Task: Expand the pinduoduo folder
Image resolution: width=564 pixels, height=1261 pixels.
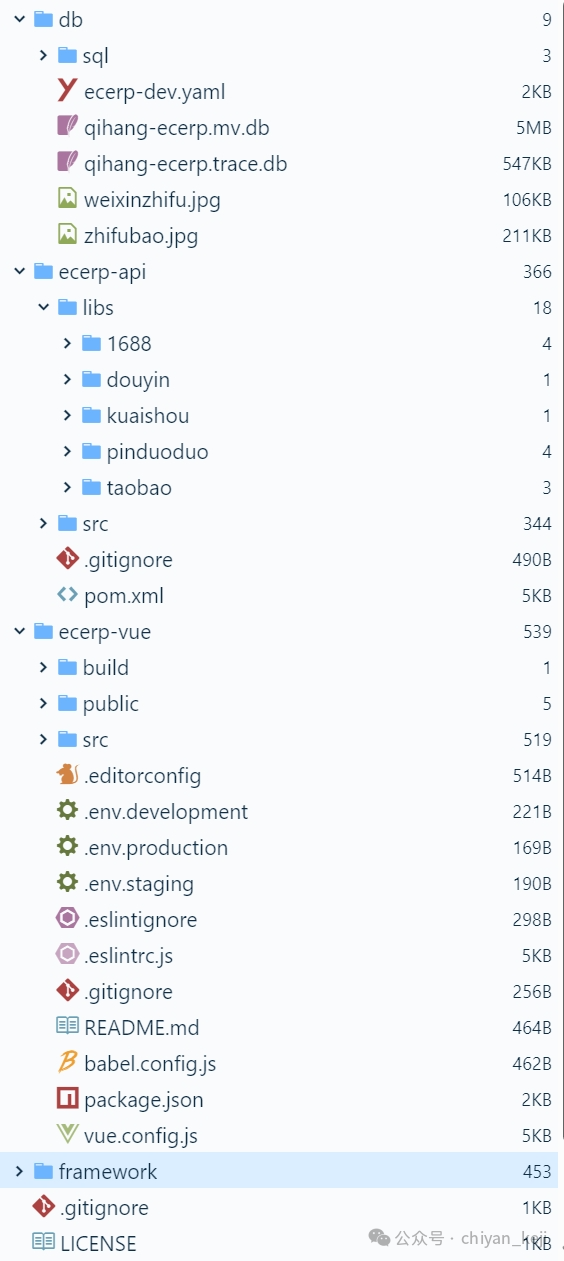Action: (67, 451)
